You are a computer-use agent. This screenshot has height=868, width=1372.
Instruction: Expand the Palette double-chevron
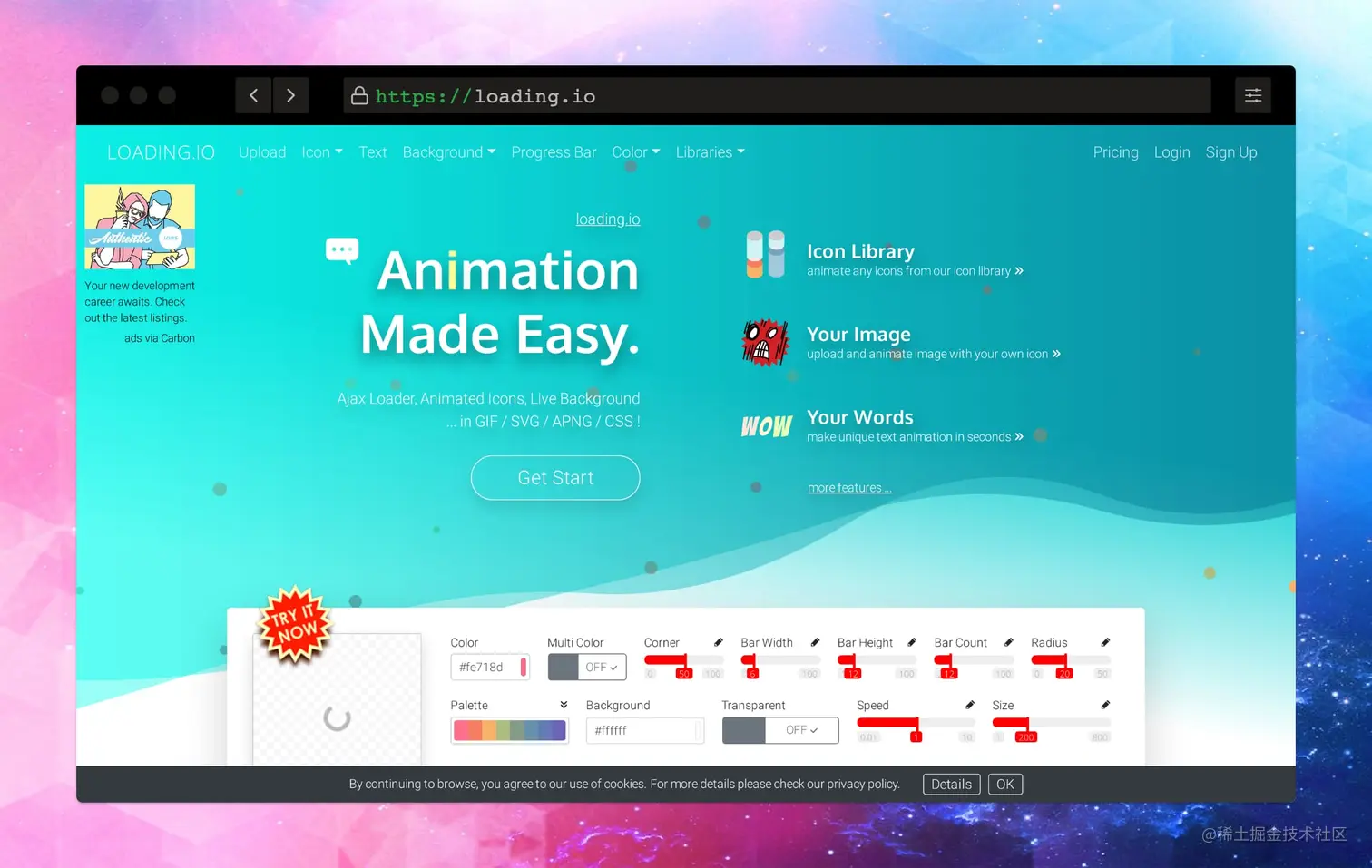[x=563, y=705]
